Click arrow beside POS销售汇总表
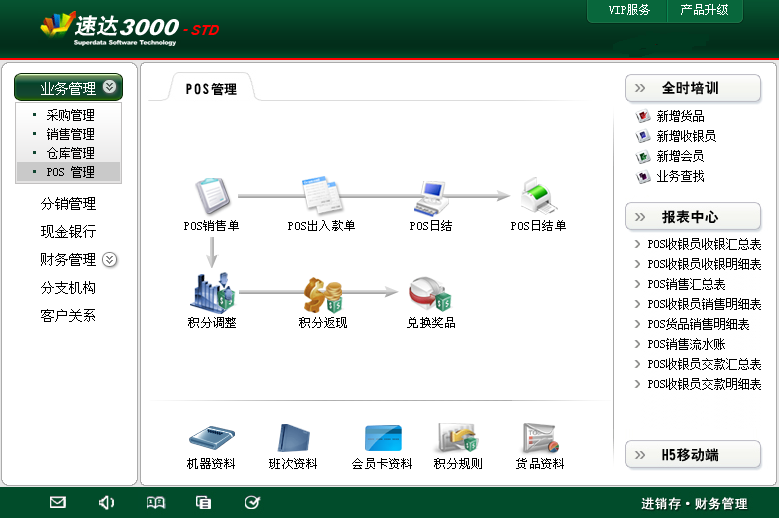Screen dimensions: 779x518 coord(637,284)
